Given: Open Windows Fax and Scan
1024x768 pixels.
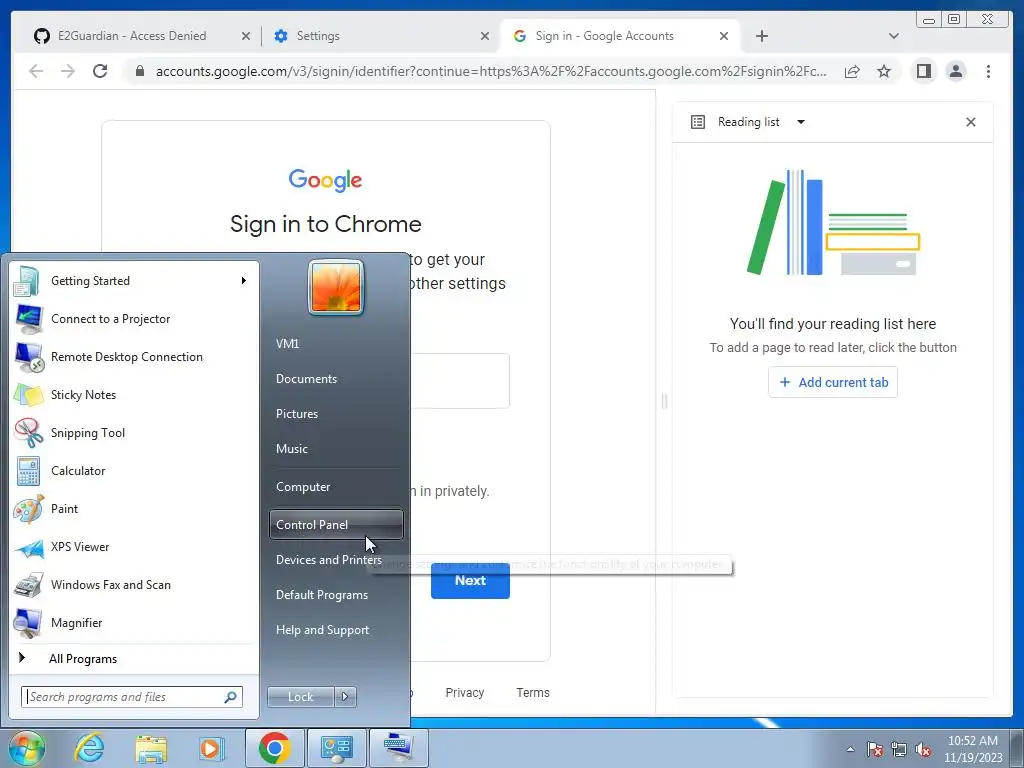Looking at the screenshot, I should [x=134, y=584].
